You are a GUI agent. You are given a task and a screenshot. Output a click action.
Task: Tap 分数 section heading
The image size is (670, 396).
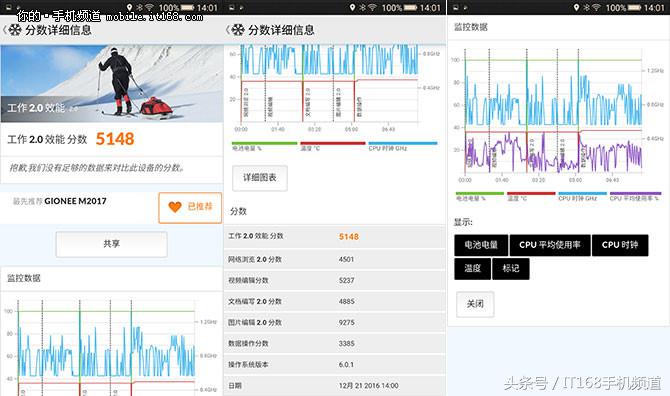pos(238,211)
